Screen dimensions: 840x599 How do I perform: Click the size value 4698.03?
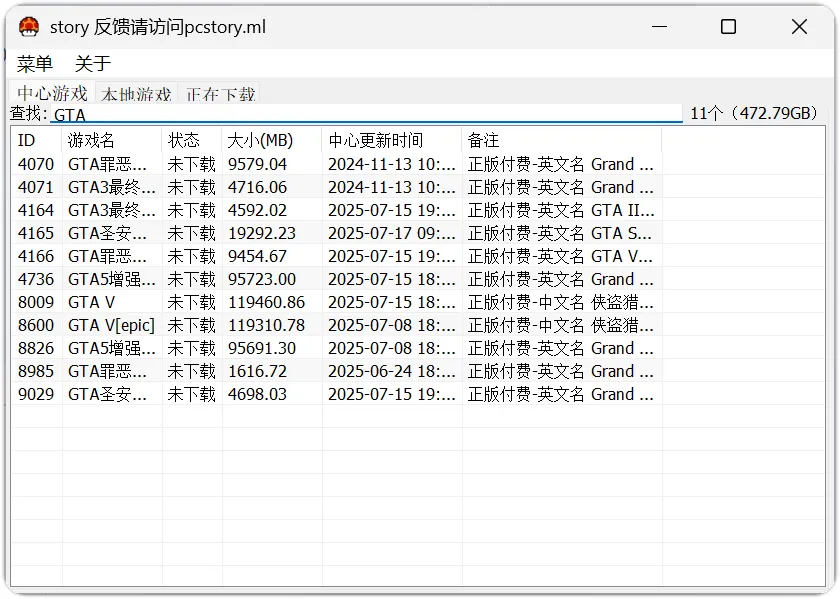258,394
